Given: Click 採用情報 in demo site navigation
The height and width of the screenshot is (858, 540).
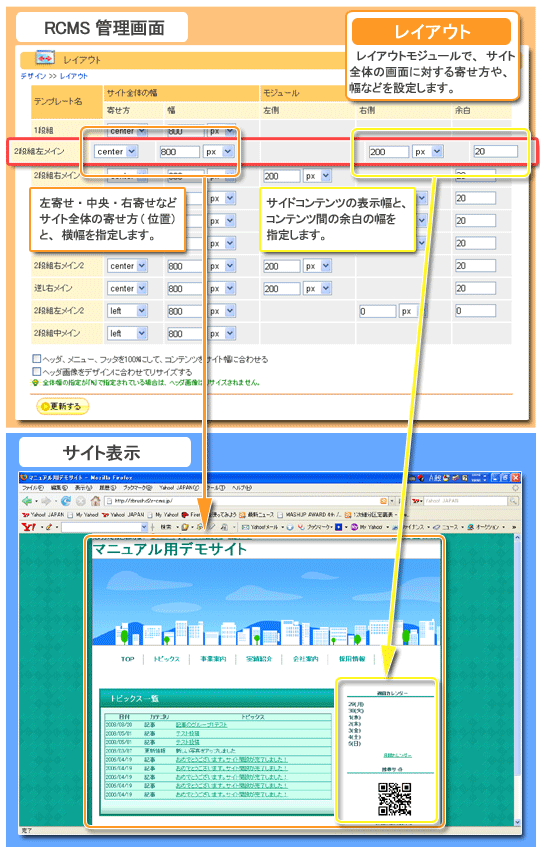Looking at the screenshot, I should 352,659.
